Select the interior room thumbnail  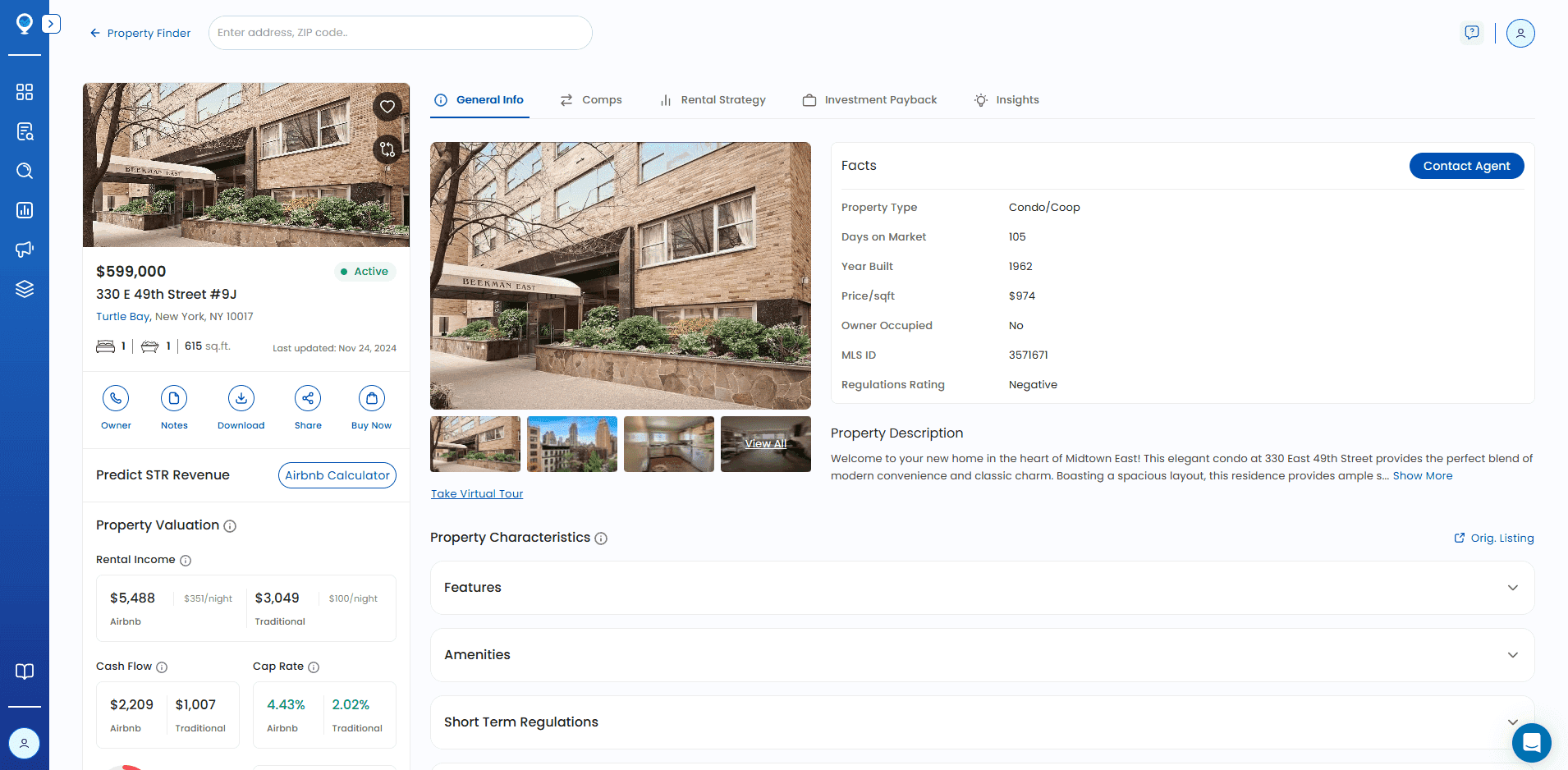669,444
